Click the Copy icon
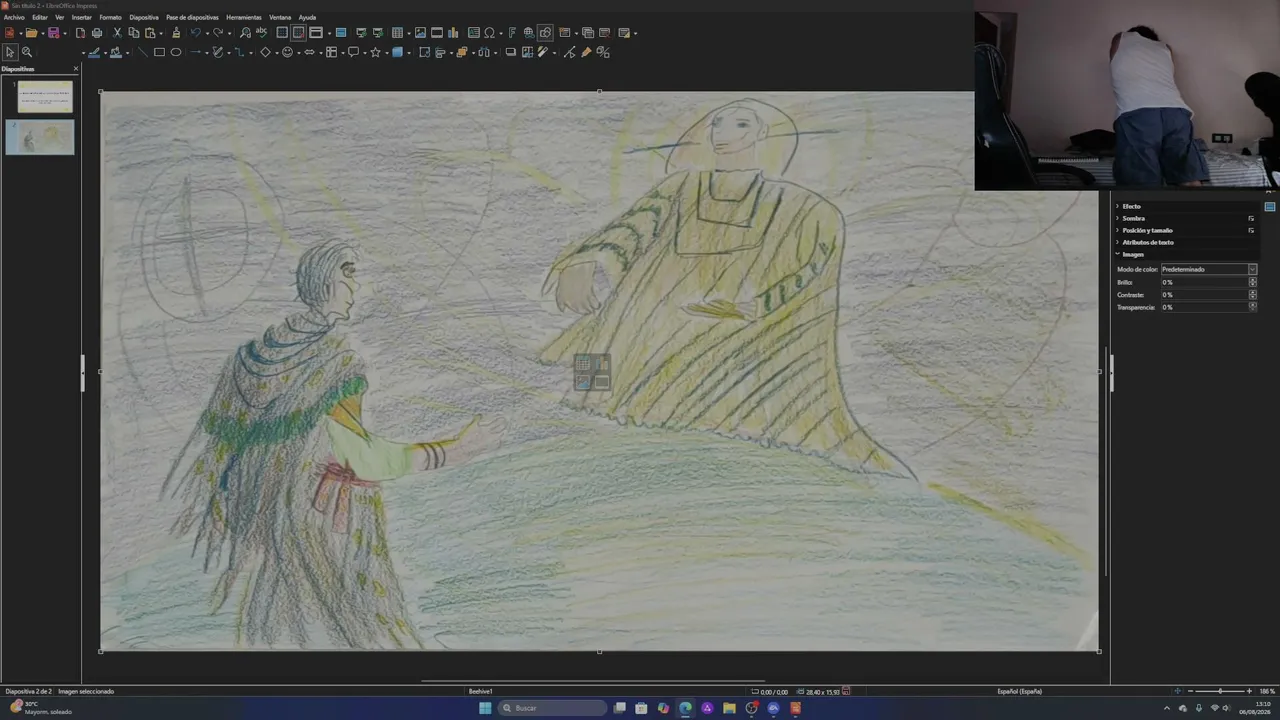 pyautogui.click(x=134, y=33)
